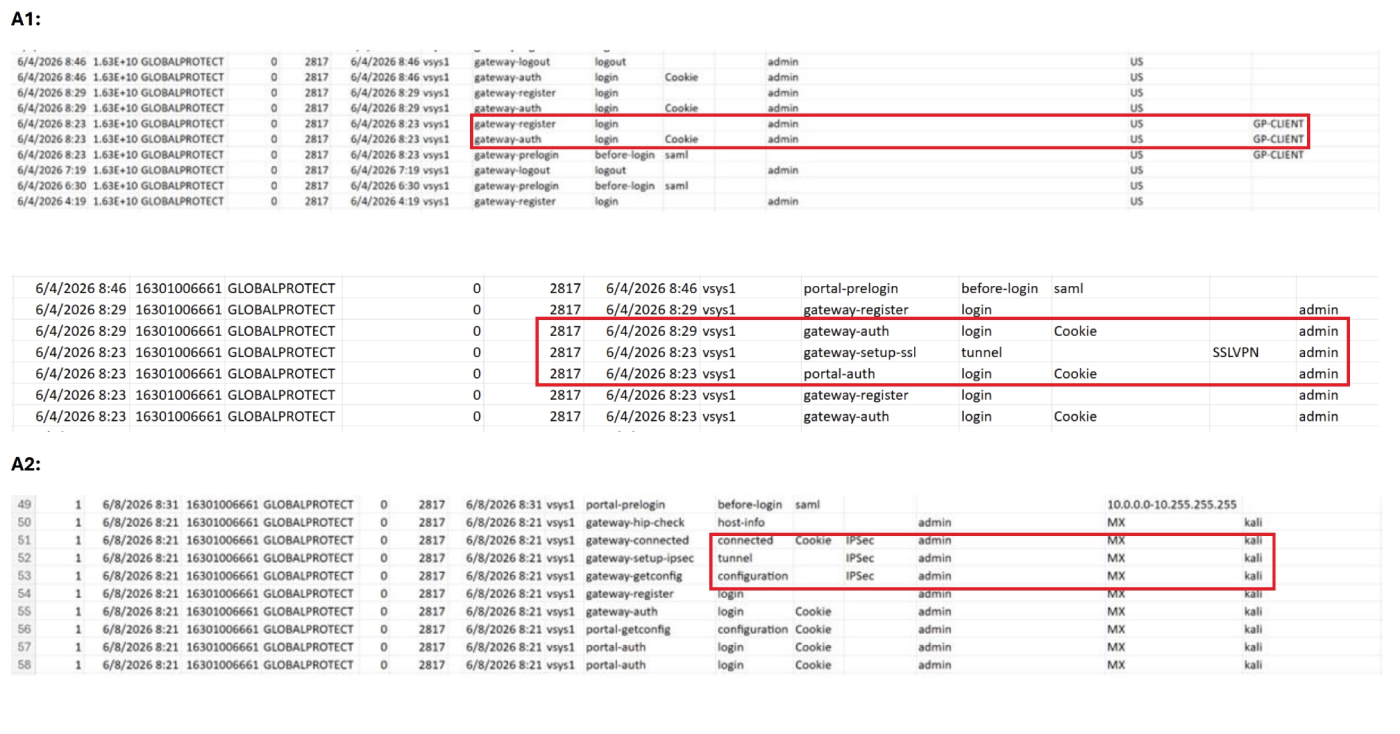Viewport: 1400px width, 734px height.
Task: Select the configuration cell in row 56
Action: 752,630
